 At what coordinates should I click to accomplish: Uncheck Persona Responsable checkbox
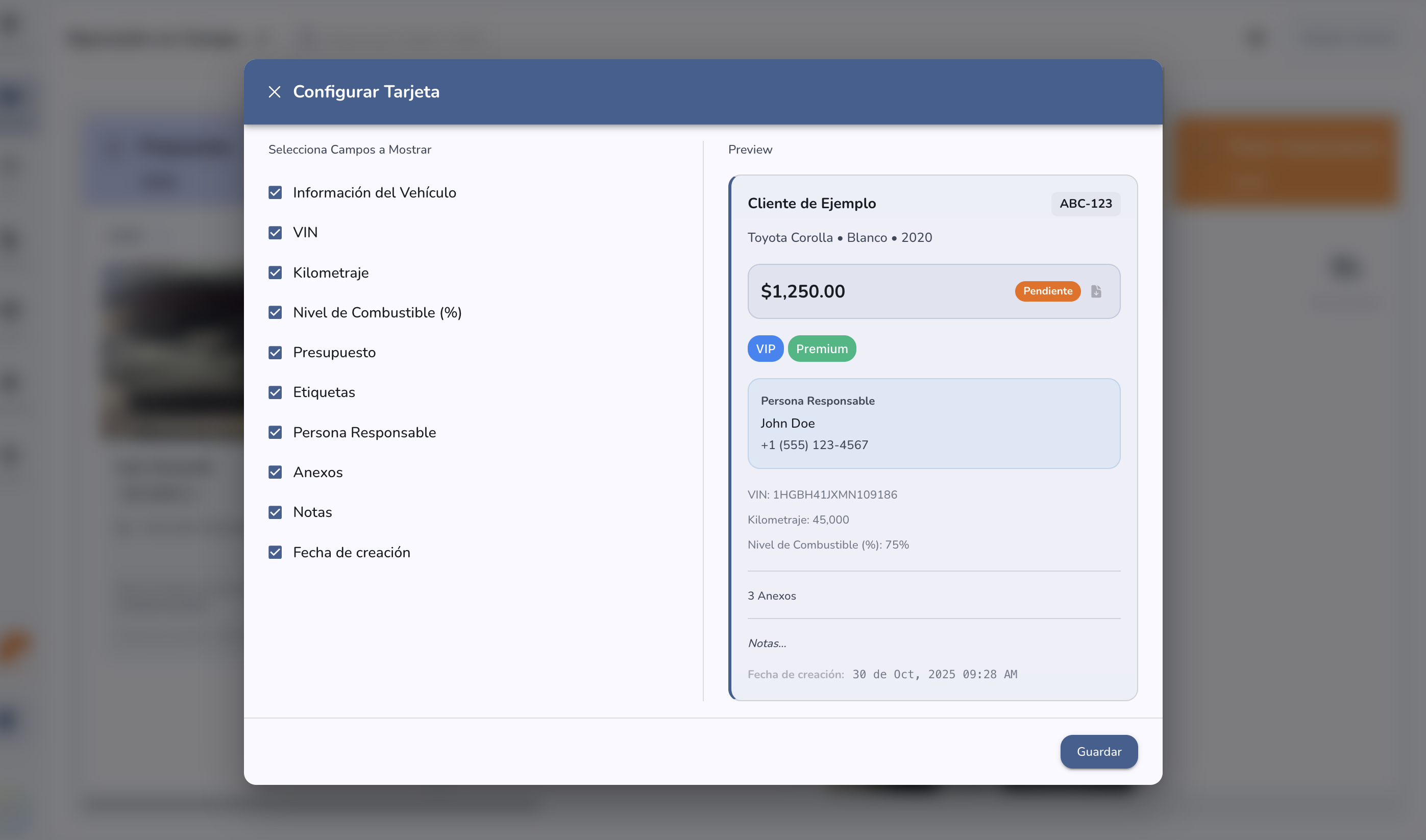pyautogui.click(x=275, y=432)
